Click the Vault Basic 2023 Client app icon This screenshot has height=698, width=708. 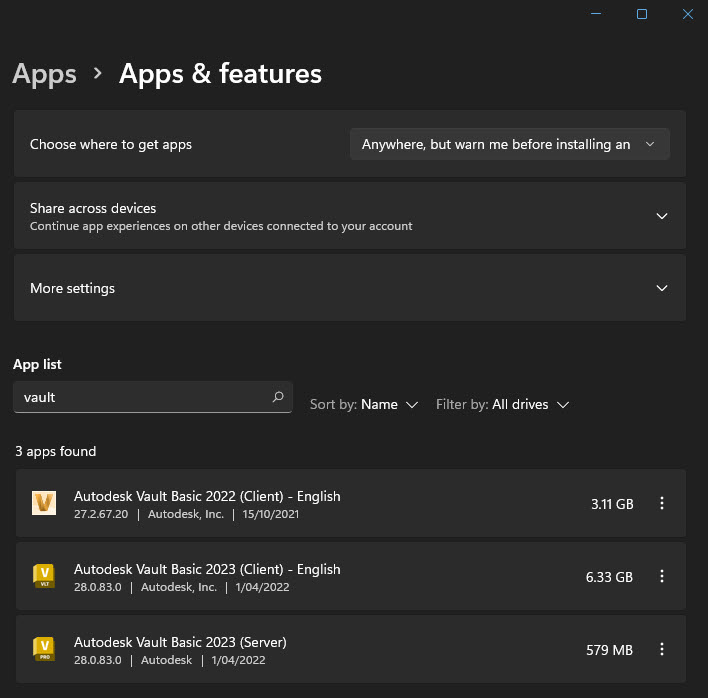[44, 576]
